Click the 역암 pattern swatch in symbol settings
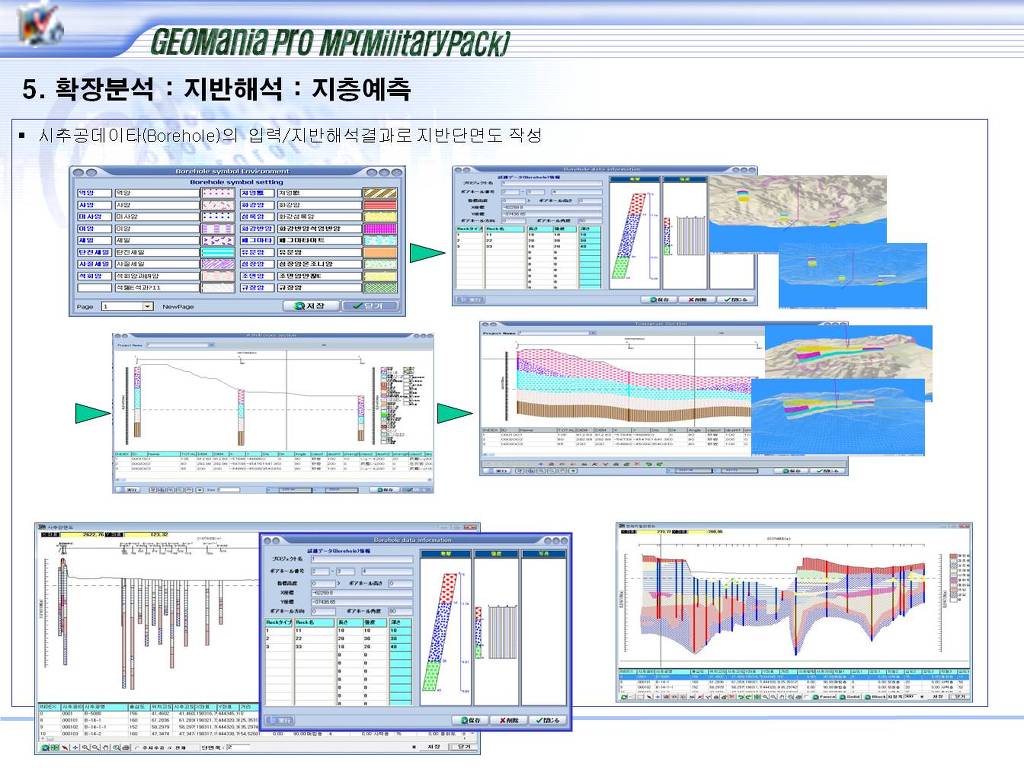The height and width of the screenshot is (768, 1024). pos(217,193)
